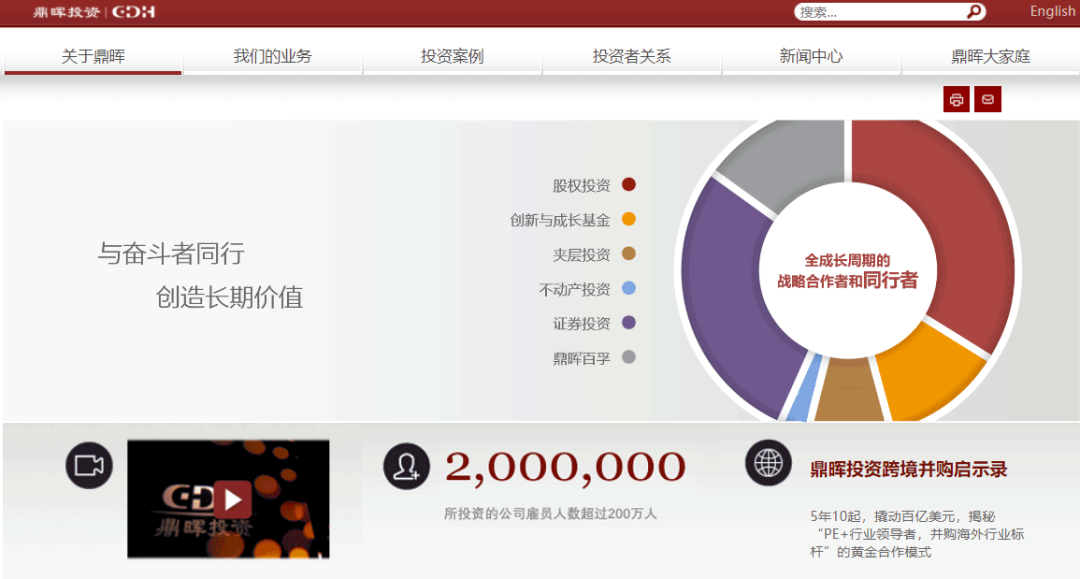Select the 投资案例 navigation item
This screenshot has height=579, width=1080.
(452, 56)
